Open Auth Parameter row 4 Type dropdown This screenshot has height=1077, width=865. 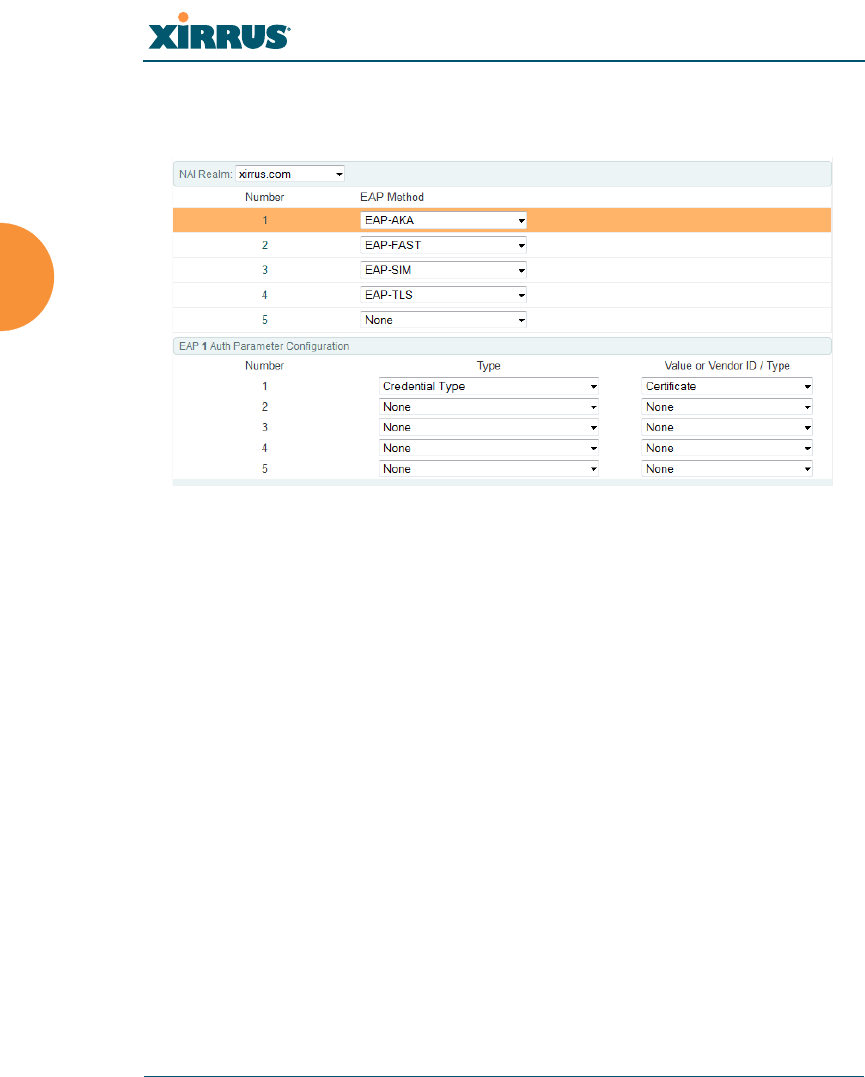point(488,448)
